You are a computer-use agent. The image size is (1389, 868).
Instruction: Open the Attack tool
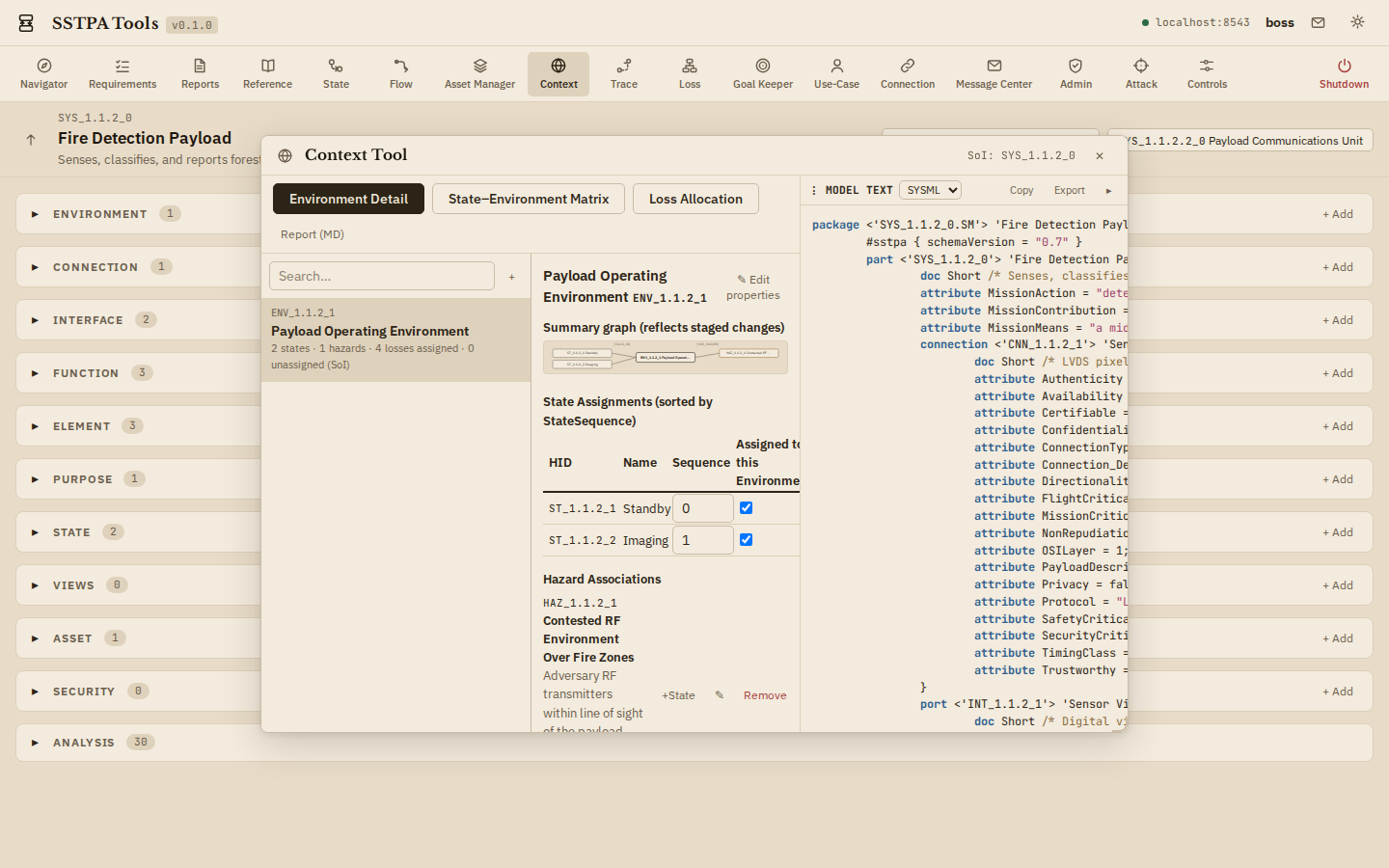tap(1141, 74)
